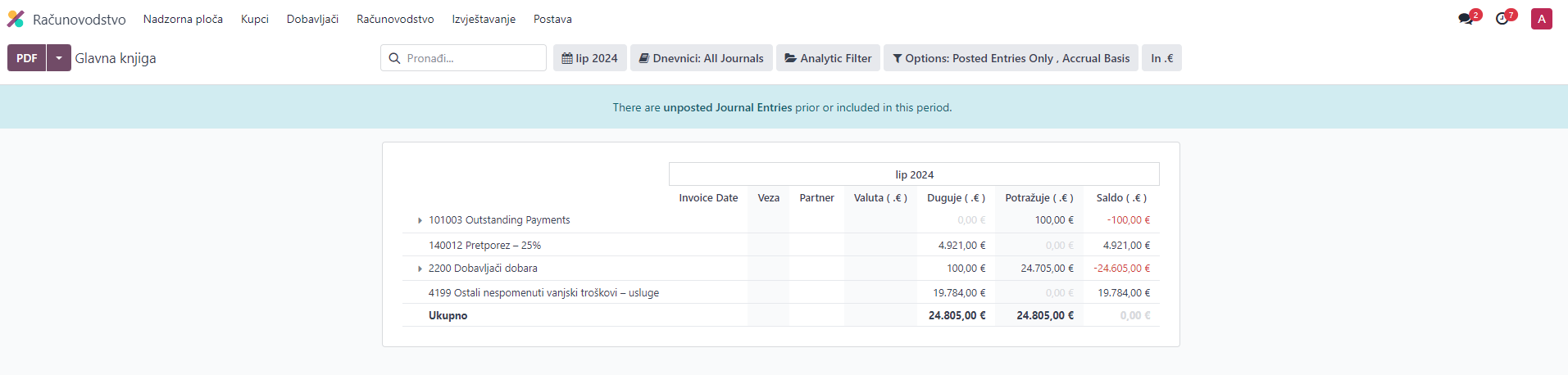Open the lip 2024 date filter

point(589,58)
